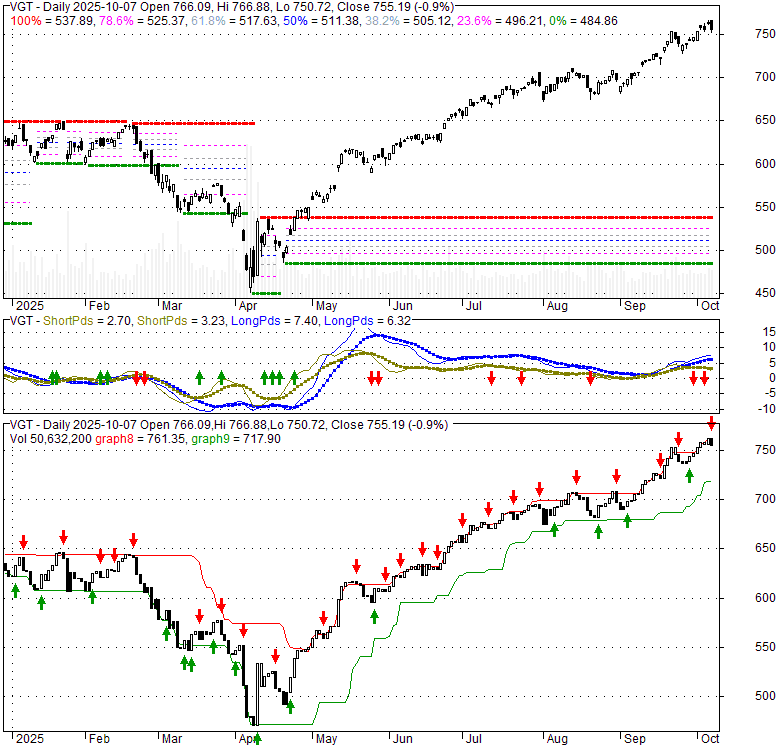Select the 'graph9 = 717.90' legend entry
This screenshot has width=780, height=745.
(x=236, y=439)
